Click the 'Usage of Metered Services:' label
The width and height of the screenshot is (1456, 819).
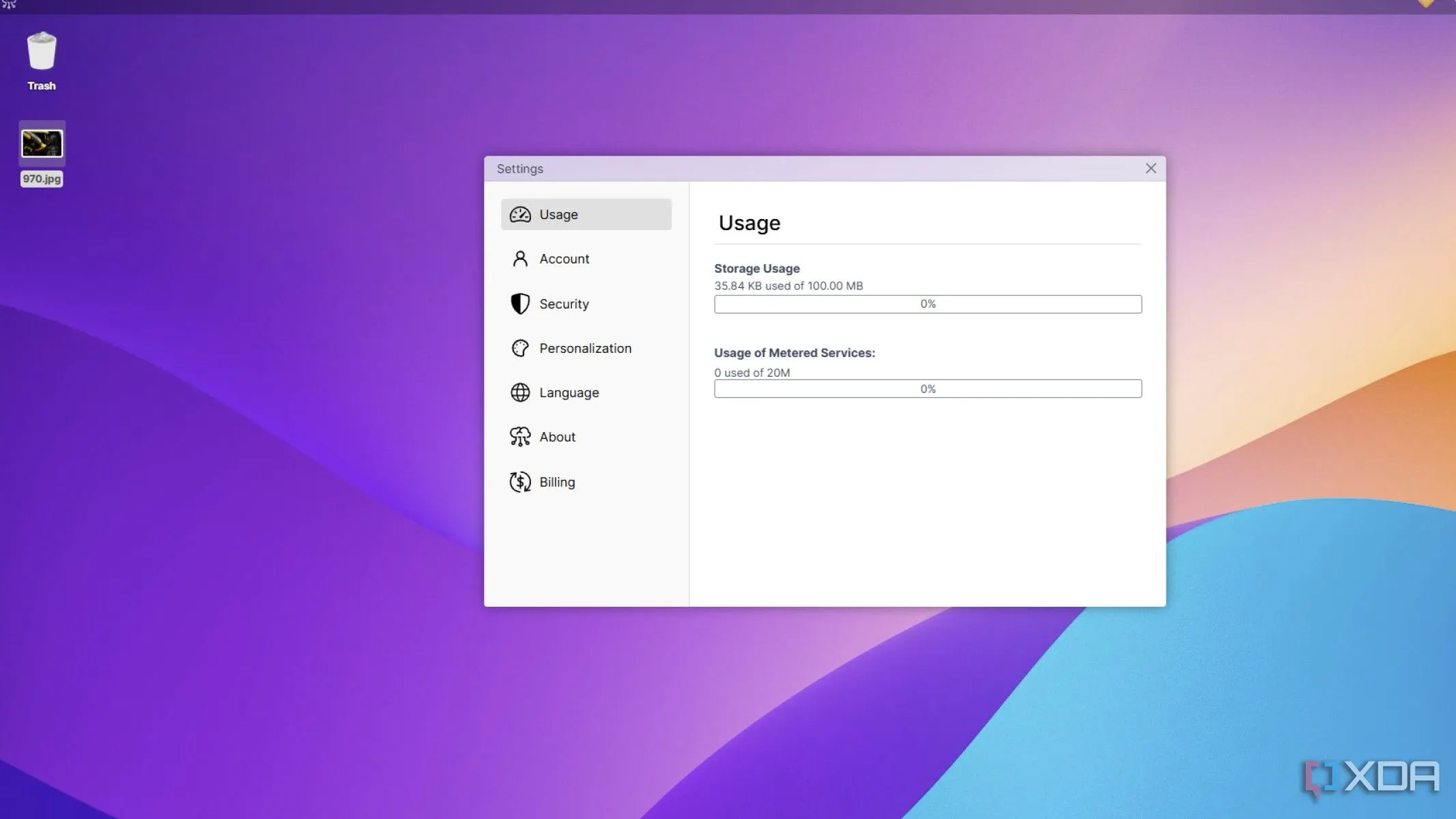pos(795,353)
